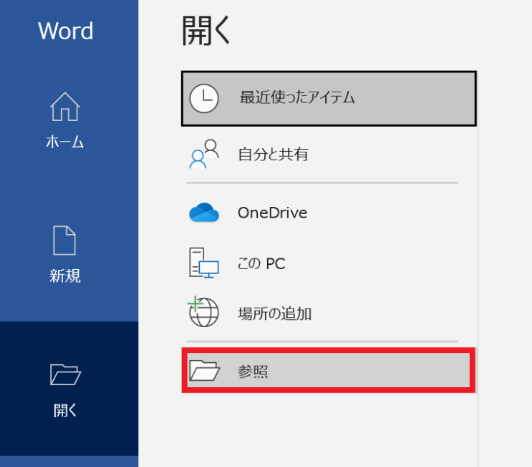This screenshot has width=532, height=467.
Task: Click the folder icon next to 参照
Action: (204, 371)
